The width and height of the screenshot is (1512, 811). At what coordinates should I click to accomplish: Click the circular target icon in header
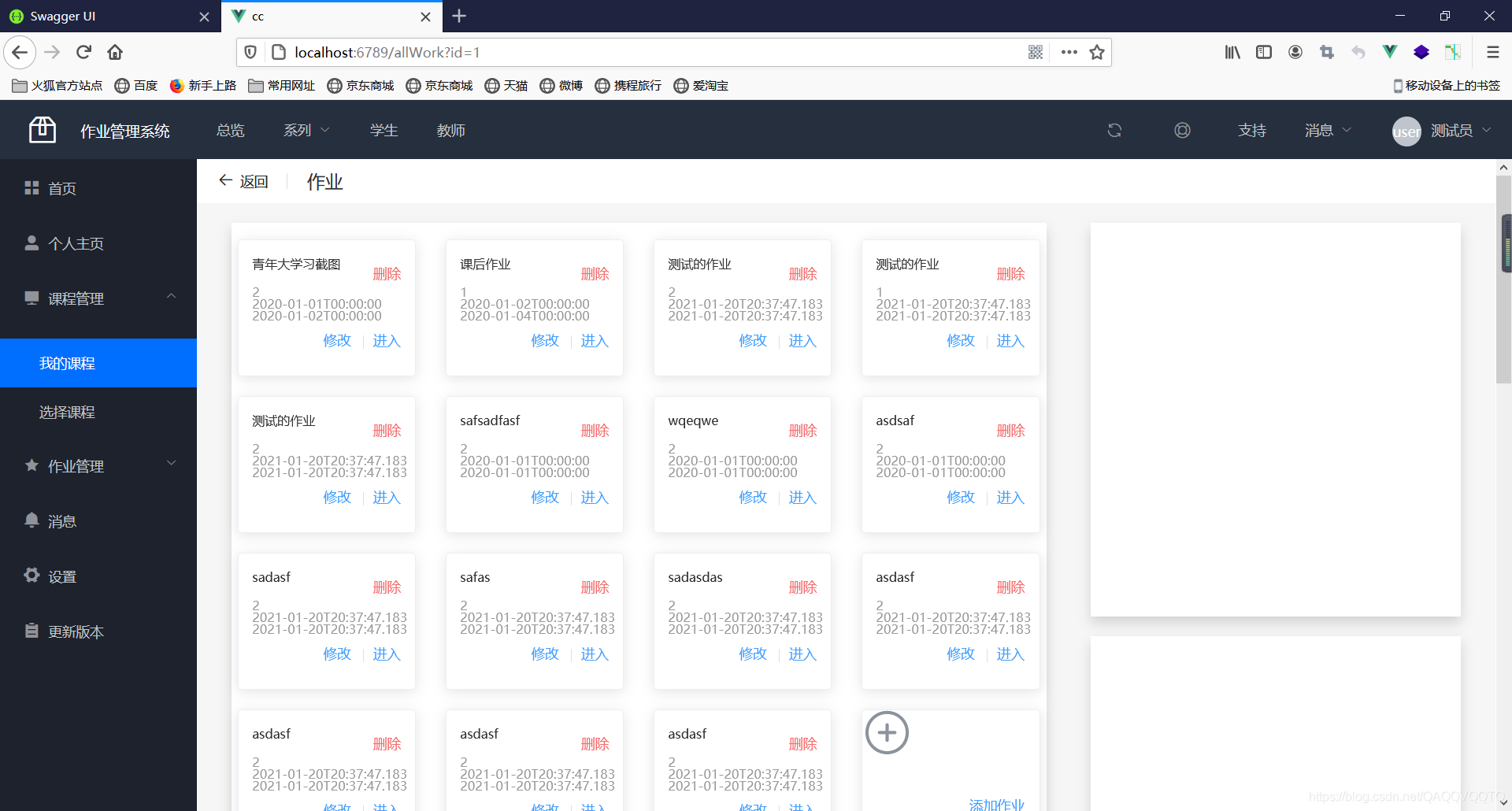1182,130
